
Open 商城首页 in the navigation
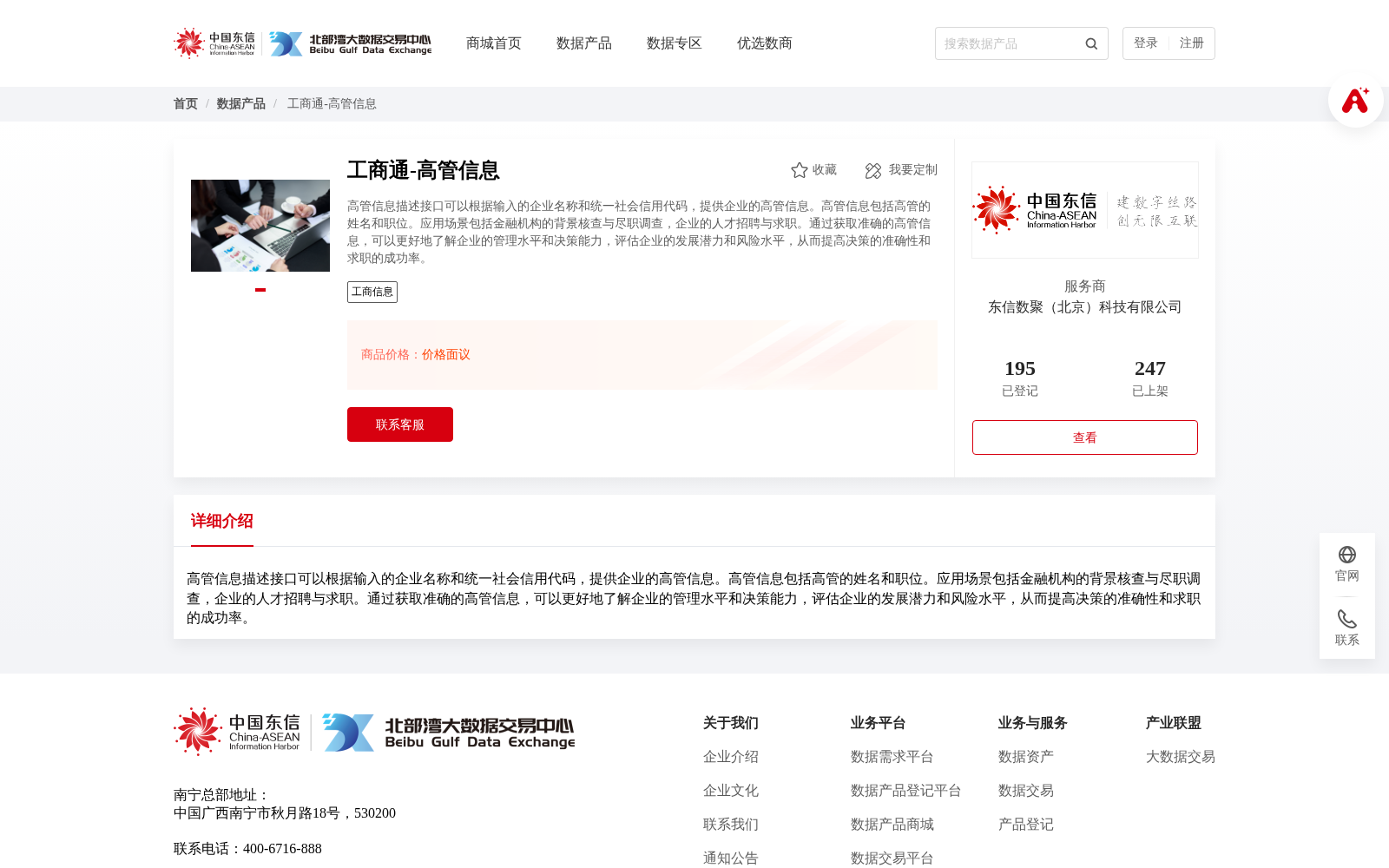[494, 43]
